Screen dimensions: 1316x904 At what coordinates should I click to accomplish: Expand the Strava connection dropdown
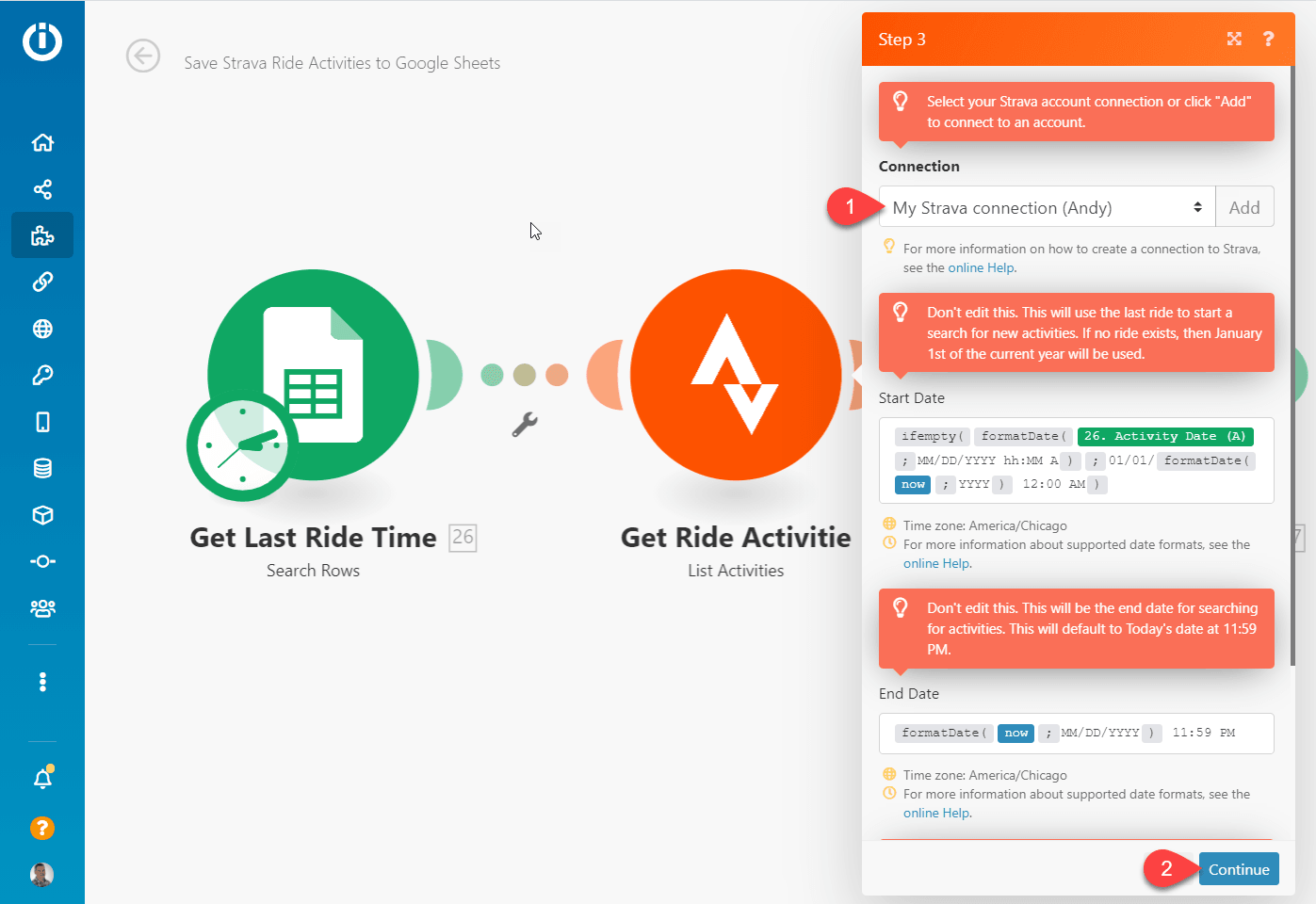tap(1047, 207)
